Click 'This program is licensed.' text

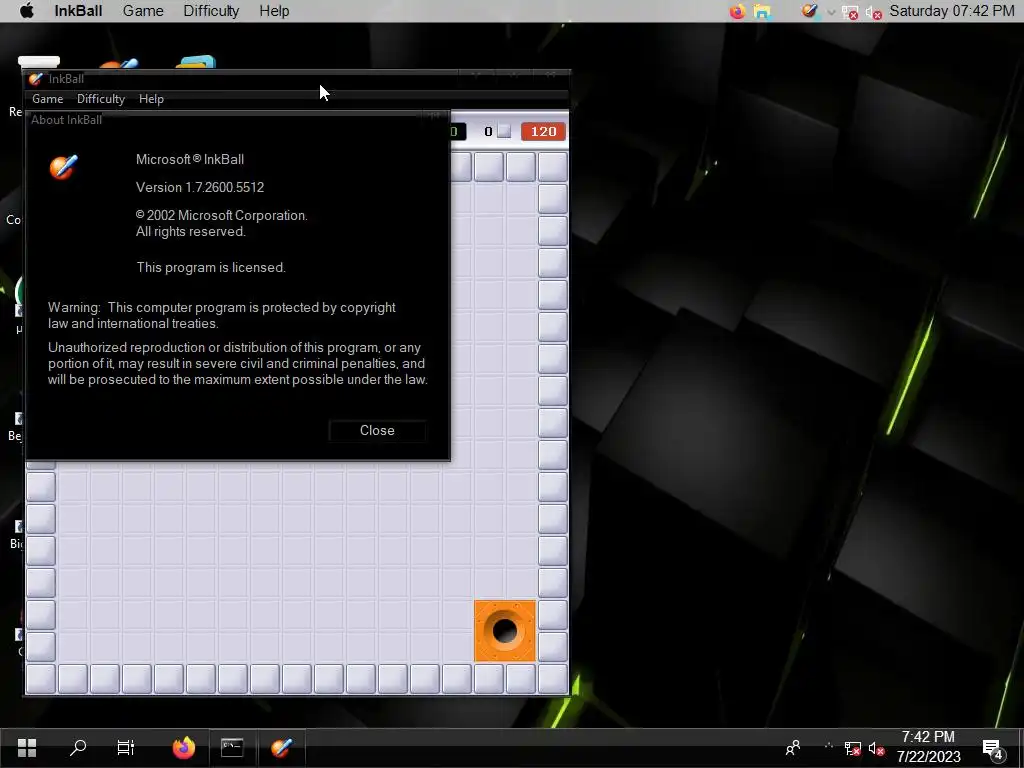click(211, 267)
